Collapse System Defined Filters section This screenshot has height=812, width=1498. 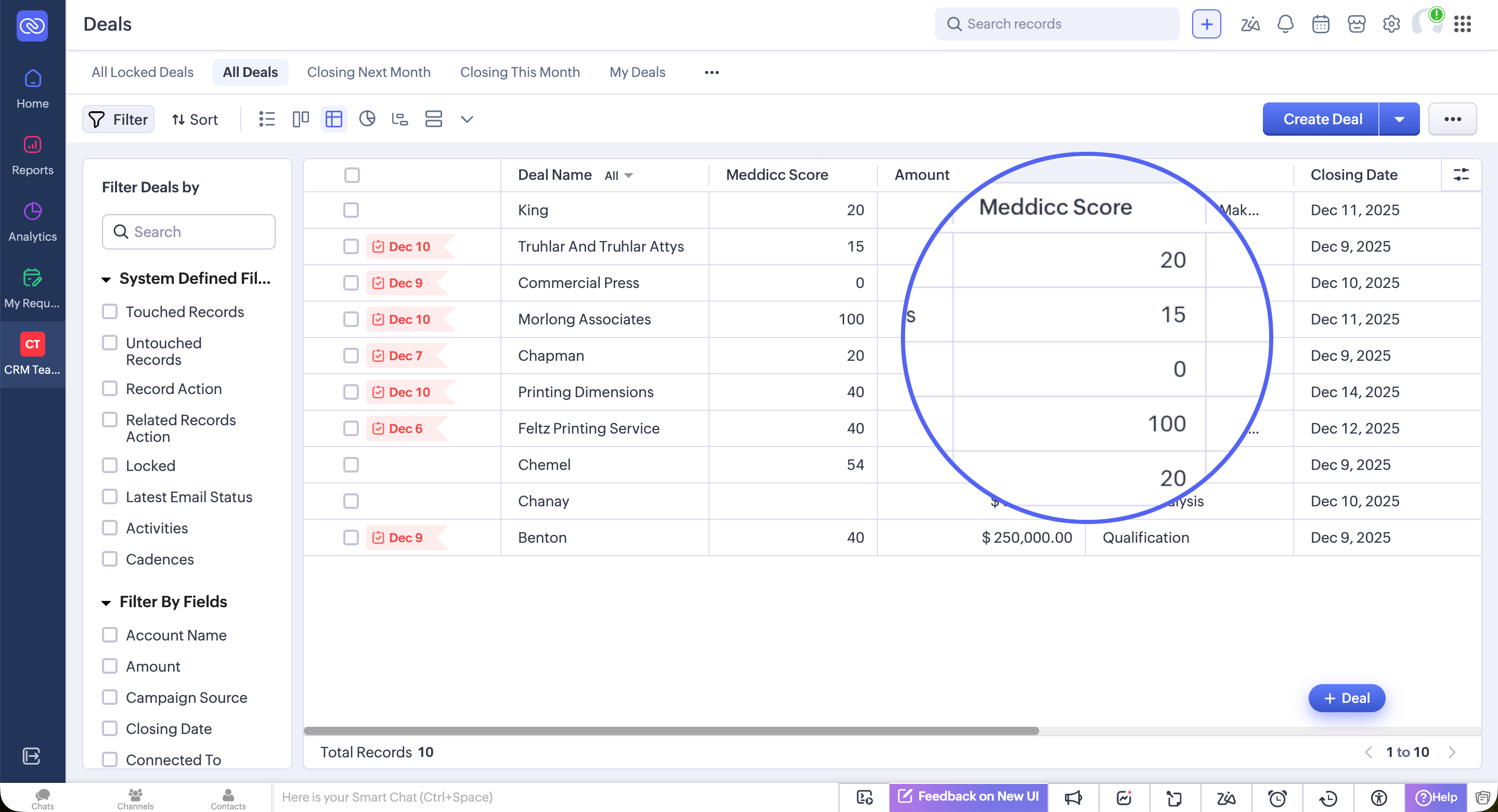click(x=107, y=280)
